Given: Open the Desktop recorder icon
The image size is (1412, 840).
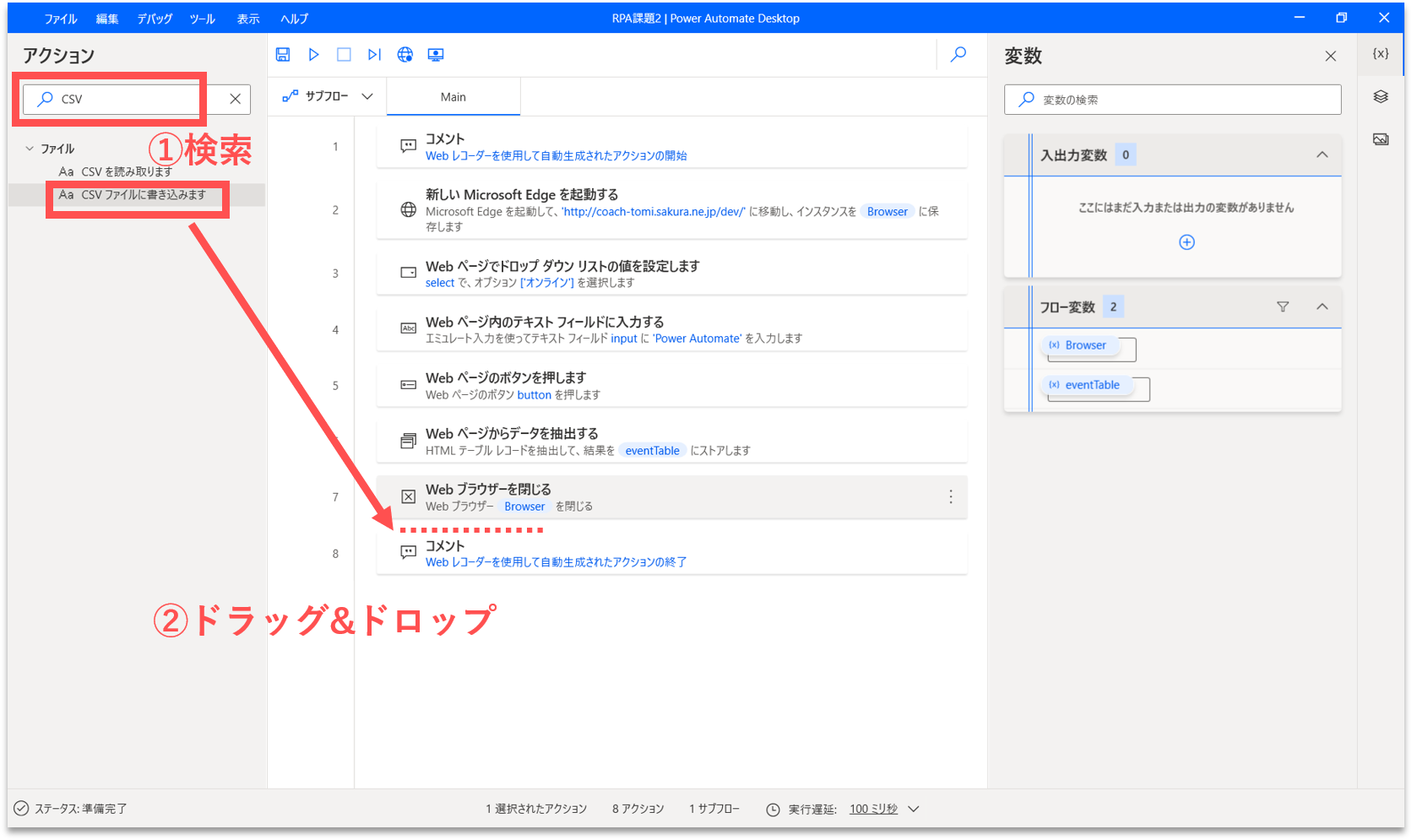Looking at the screenshot, I should (x=436, y=55).
